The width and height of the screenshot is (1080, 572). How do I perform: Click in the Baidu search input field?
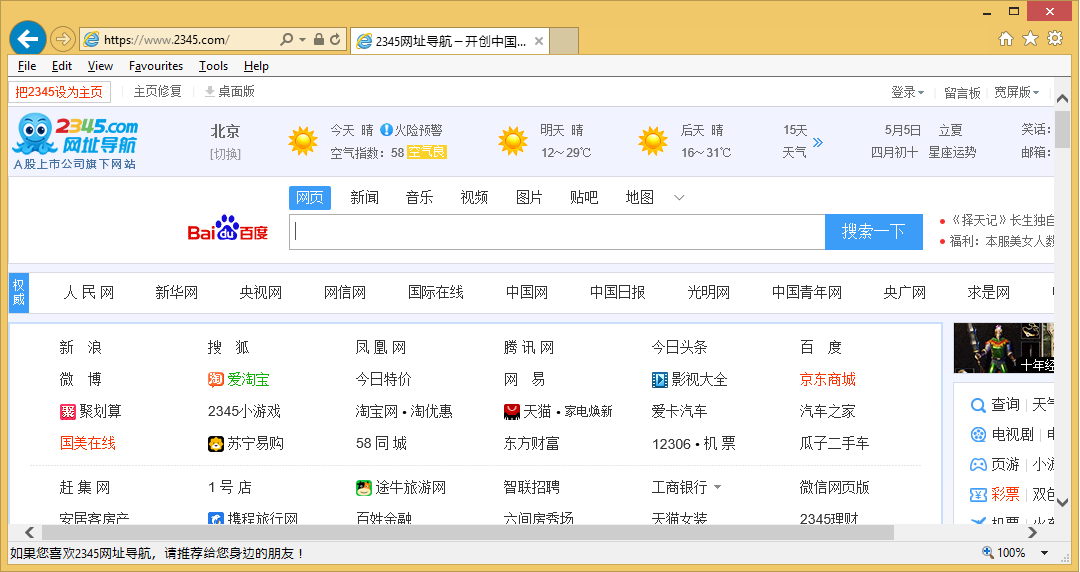[557, 232]
